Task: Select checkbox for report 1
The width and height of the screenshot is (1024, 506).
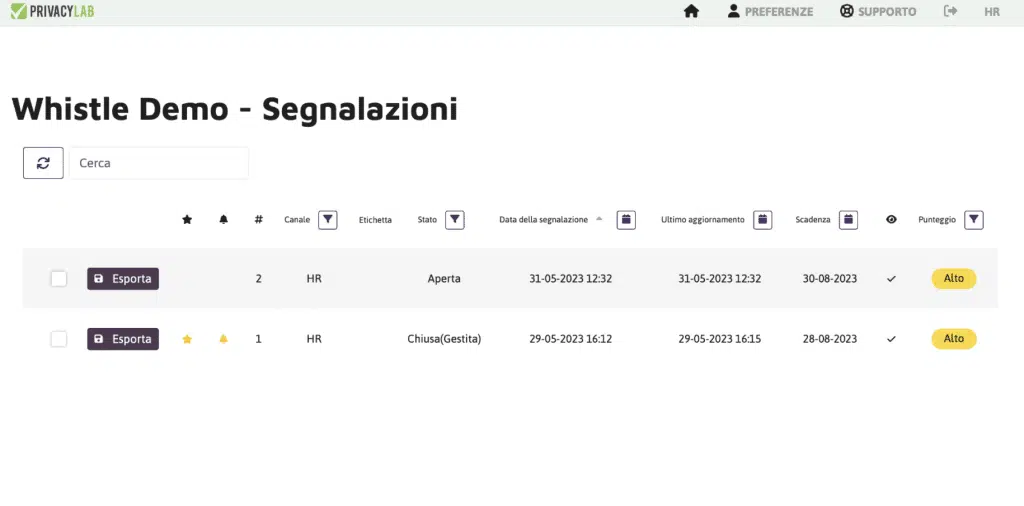Action: [59, 339]
